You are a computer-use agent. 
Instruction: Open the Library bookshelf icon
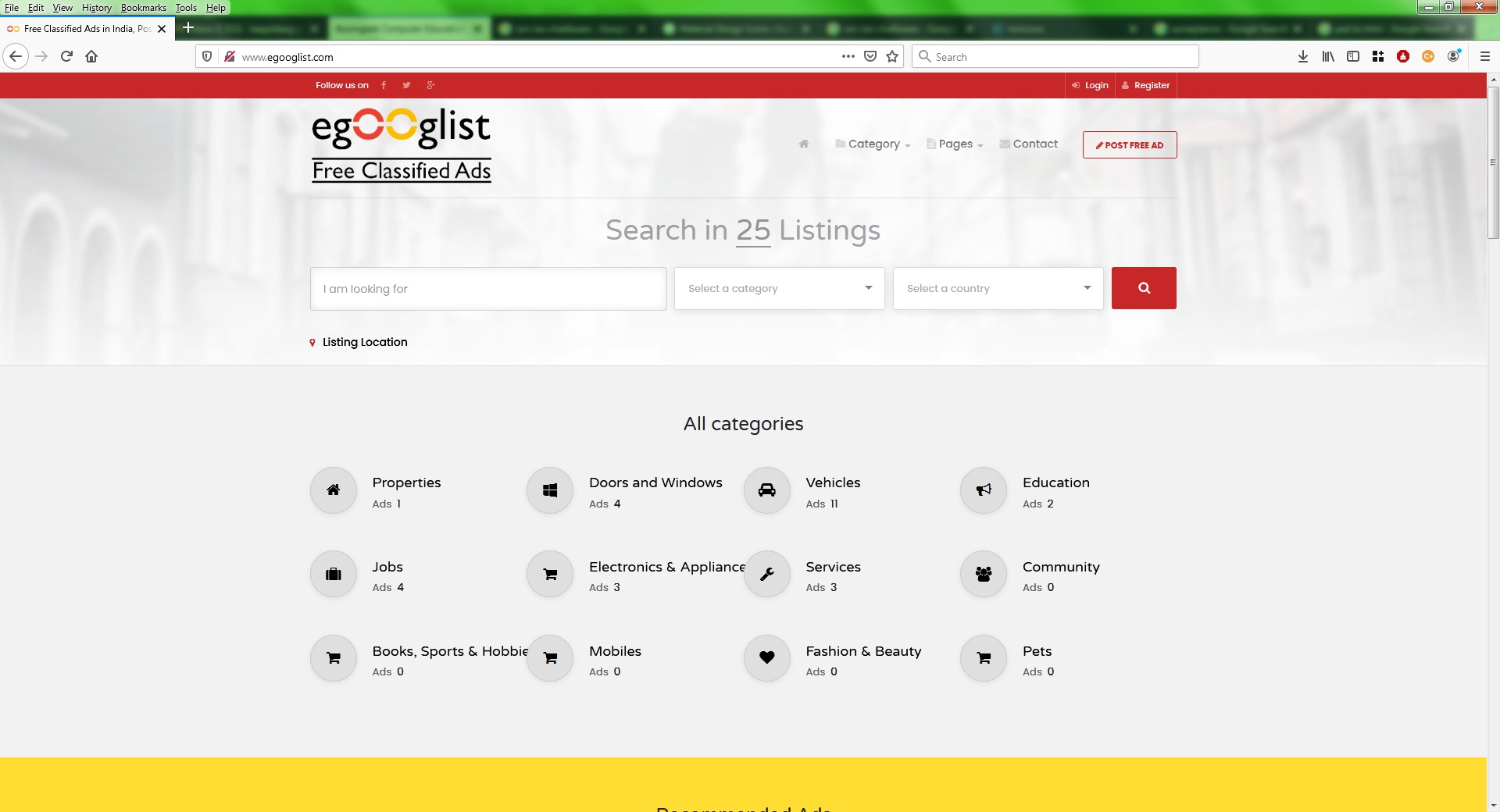(x=1328, y=56)
